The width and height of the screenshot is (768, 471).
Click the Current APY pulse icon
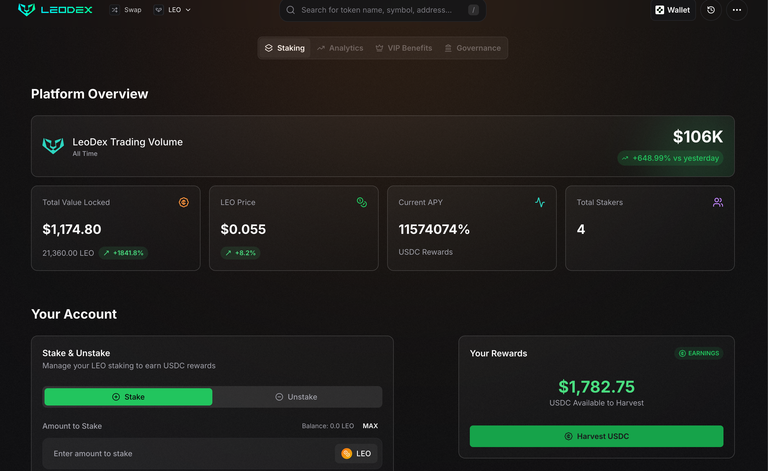click(540, 202)
